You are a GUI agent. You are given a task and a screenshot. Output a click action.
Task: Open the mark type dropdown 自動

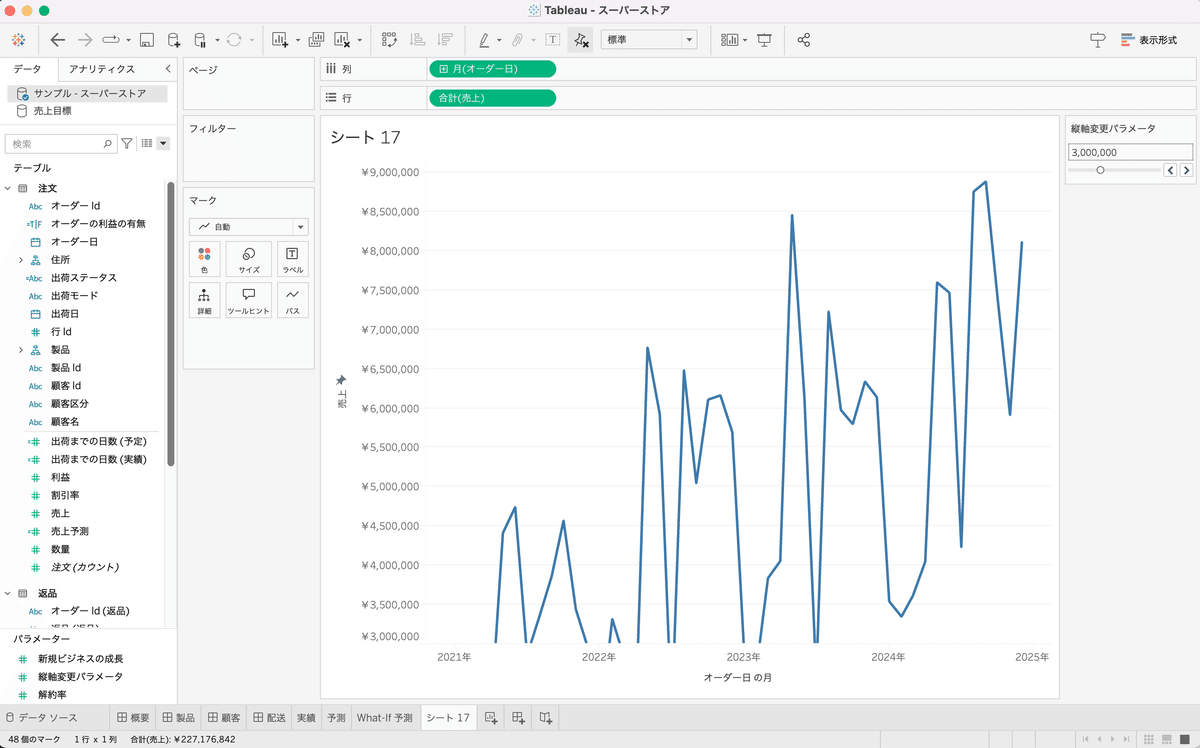pos(249,227)
